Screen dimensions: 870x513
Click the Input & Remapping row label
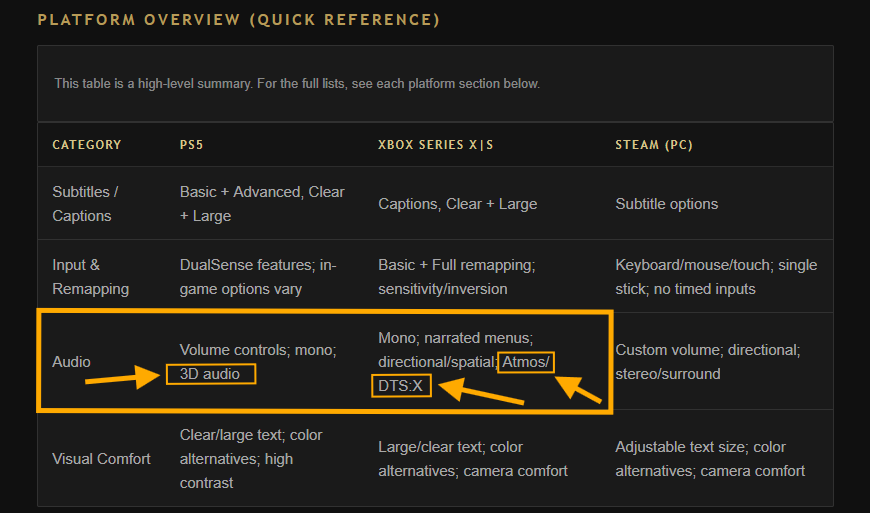[90, 277]
